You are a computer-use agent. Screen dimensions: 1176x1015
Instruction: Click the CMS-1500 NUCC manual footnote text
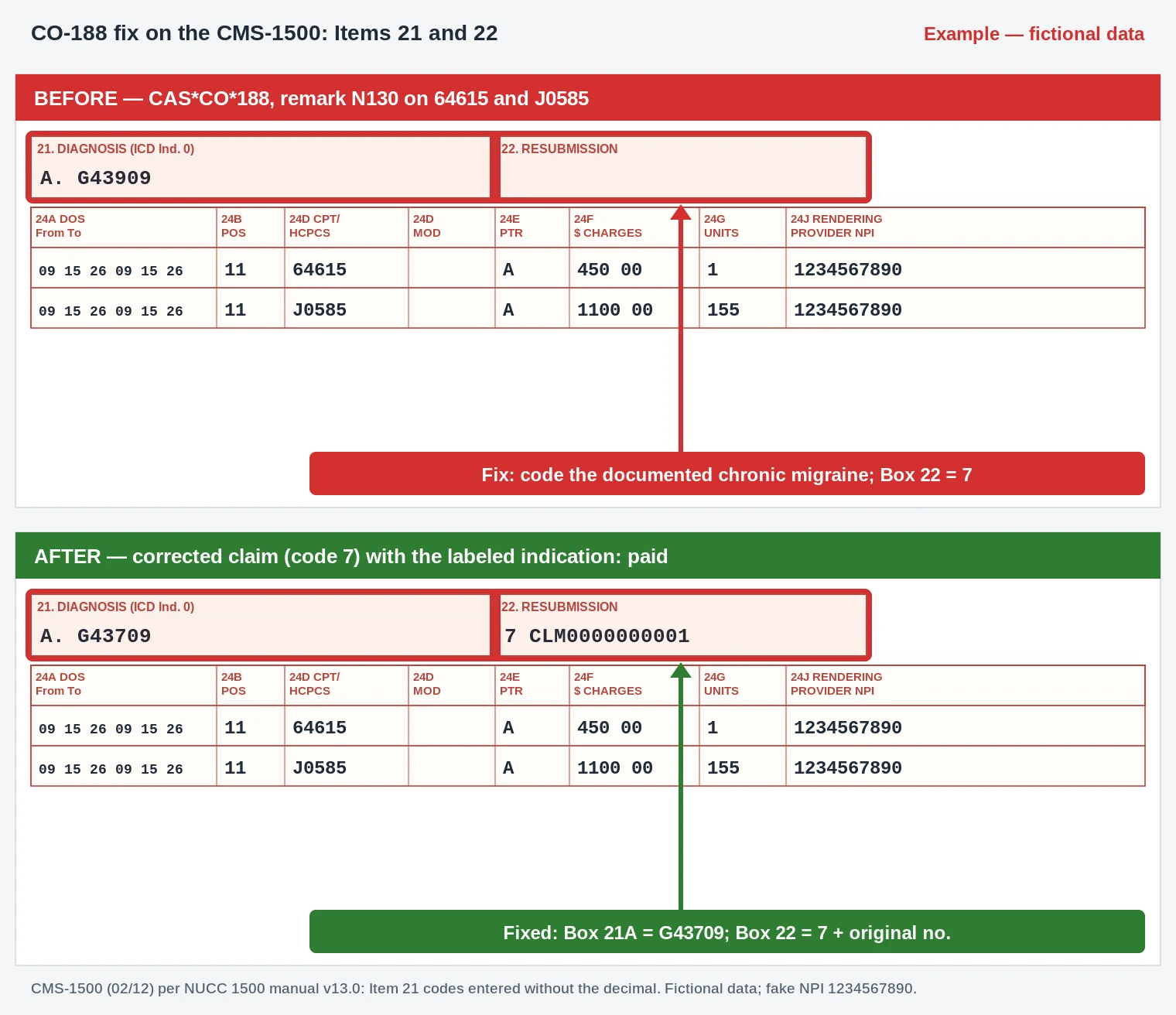(473, 988)
